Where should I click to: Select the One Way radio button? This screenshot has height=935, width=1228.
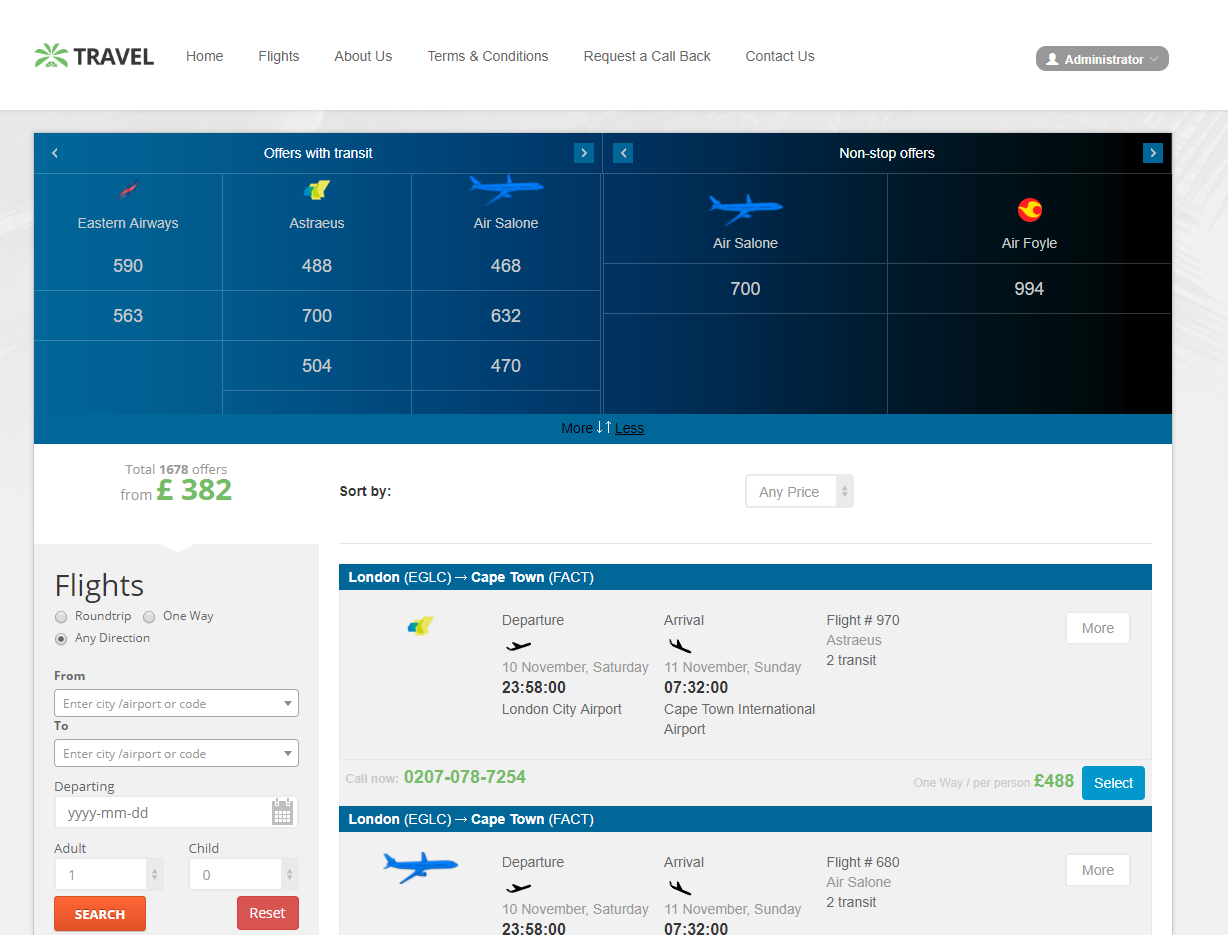point(149,617)
